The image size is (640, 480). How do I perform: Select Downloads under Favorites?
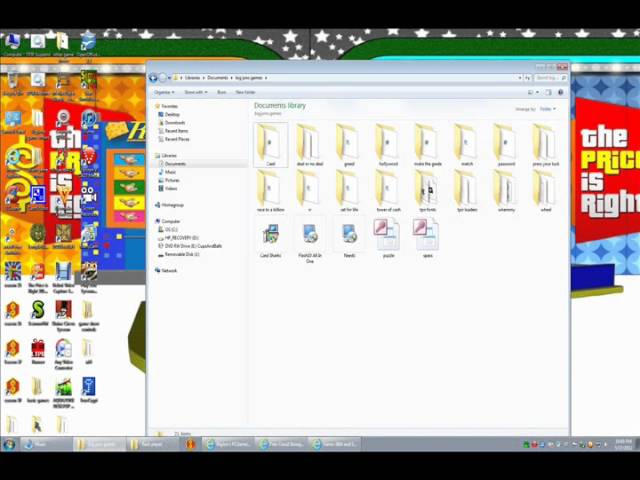click(175, 123)
